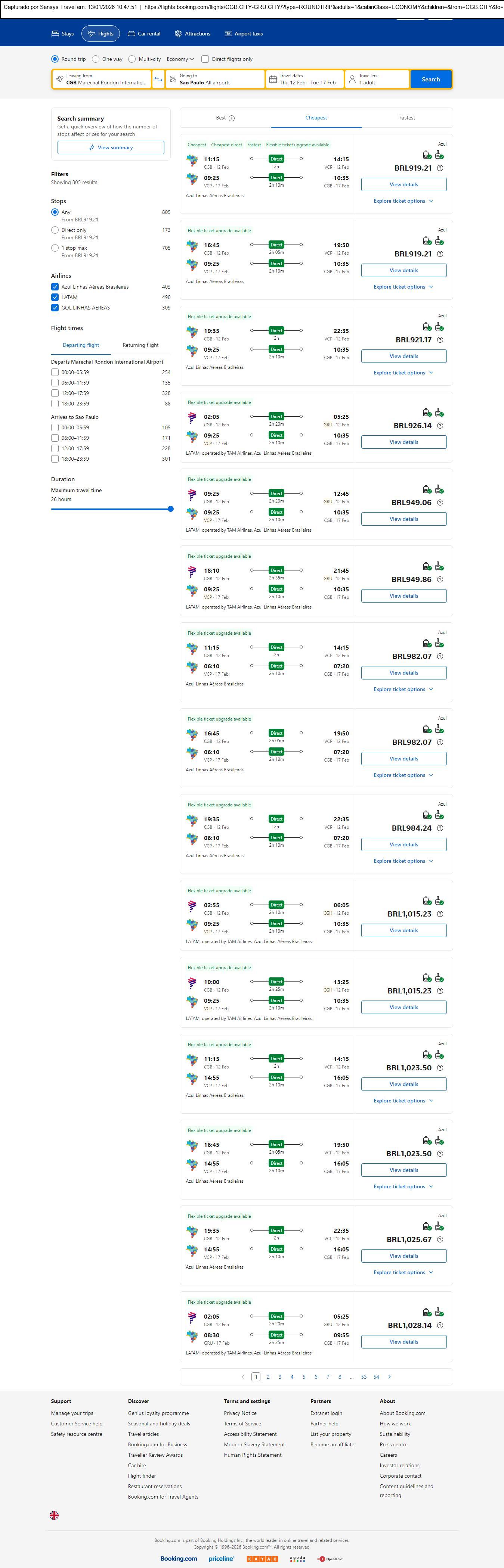Screen dimensions: 504x1568
Task: Click price info icon beside BRL1,028.14
Action: click(x=440, y=1325)
